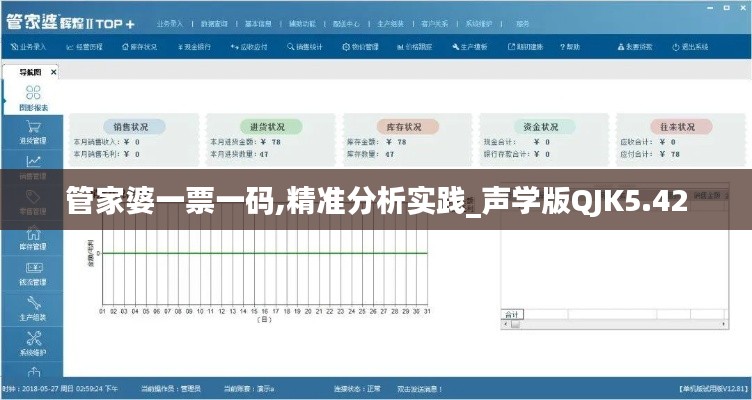Screen dimensions: 752x400
Task: Open 帮助 help toolbar item
Action: pos(570,47)
